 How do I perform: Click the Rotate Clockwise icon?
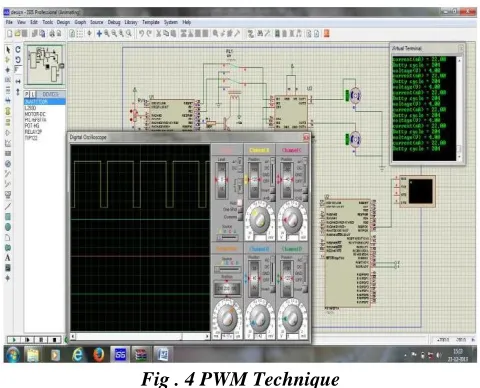point(18,50)
